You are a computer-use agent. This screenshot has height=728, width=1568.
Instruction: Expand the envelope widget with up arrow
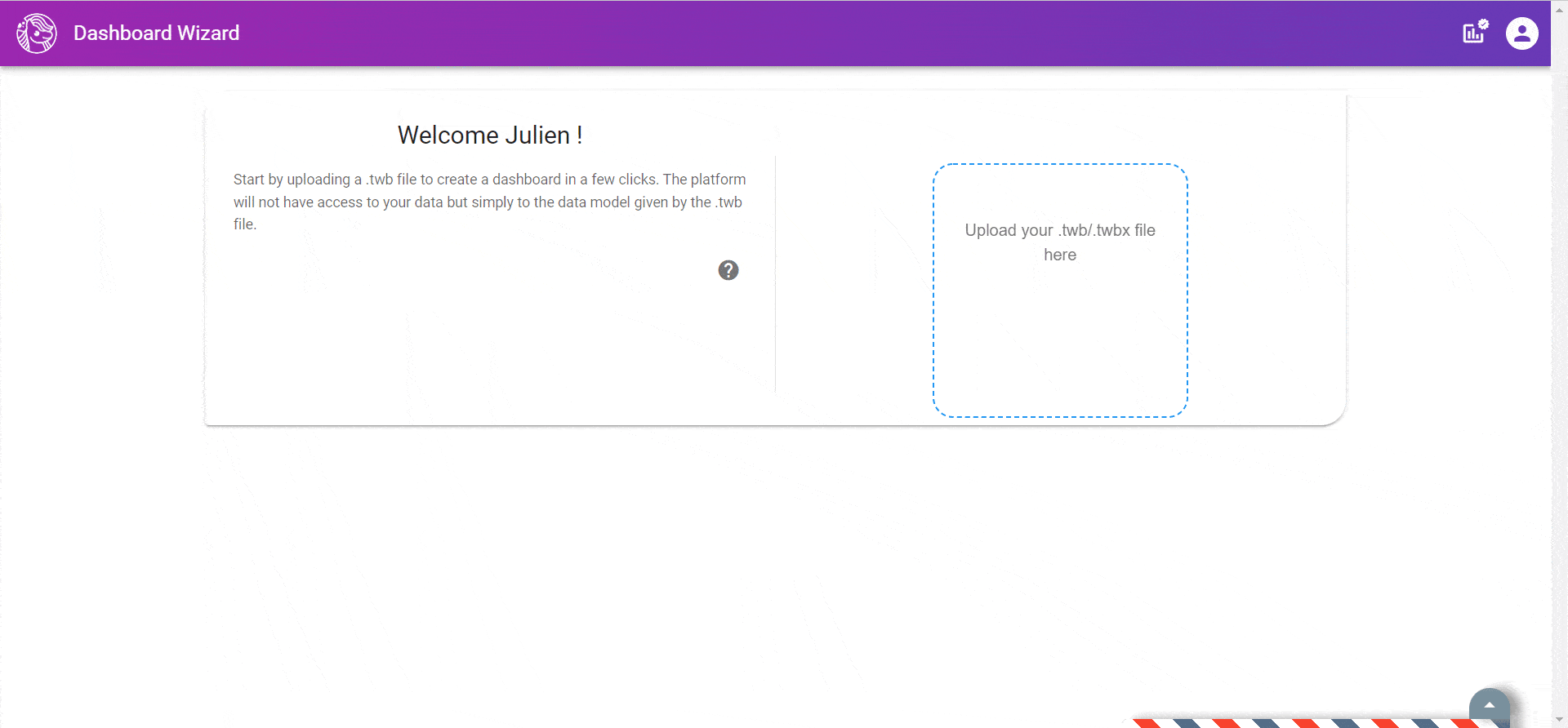pyautogui.click(x=1489, y=705)
